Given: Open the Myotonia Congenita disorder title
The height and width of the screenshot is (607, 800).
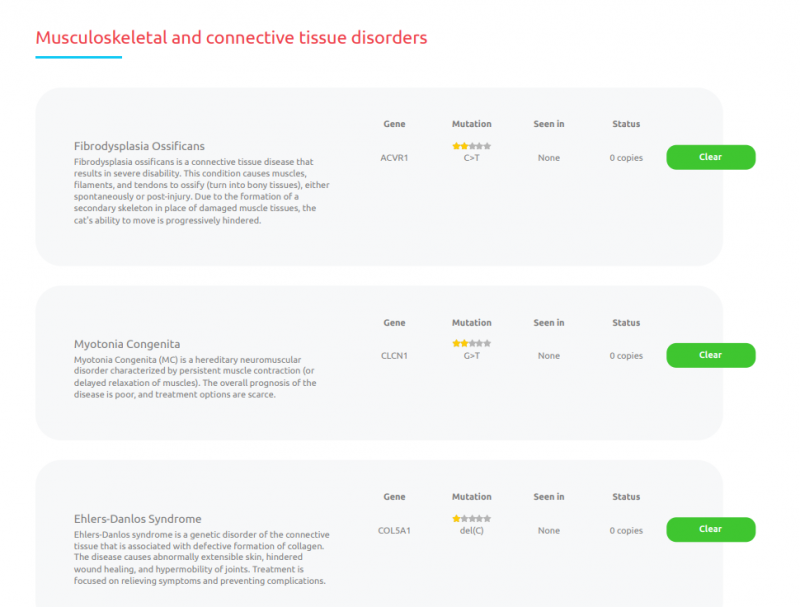Looking at the screenshot, I should click(x=127, y=344).
